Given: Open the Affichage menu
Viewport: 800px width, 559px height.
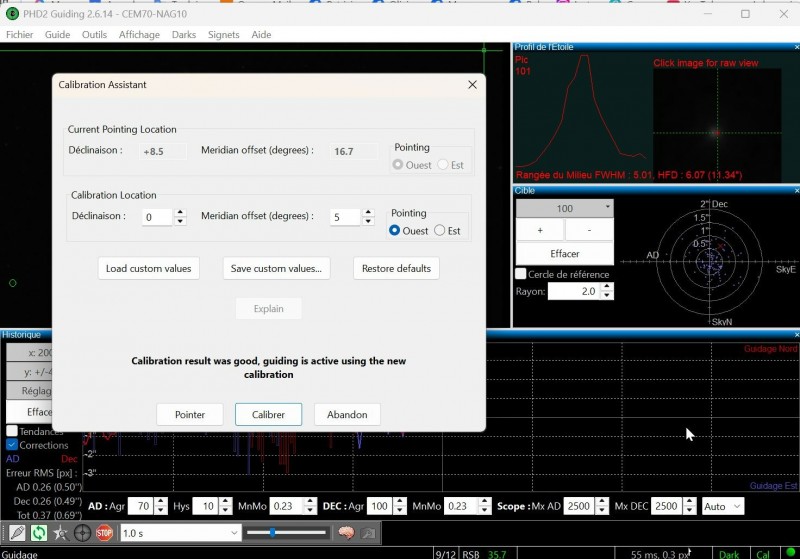Looking at the screenshot, I should tap(139, 35).
